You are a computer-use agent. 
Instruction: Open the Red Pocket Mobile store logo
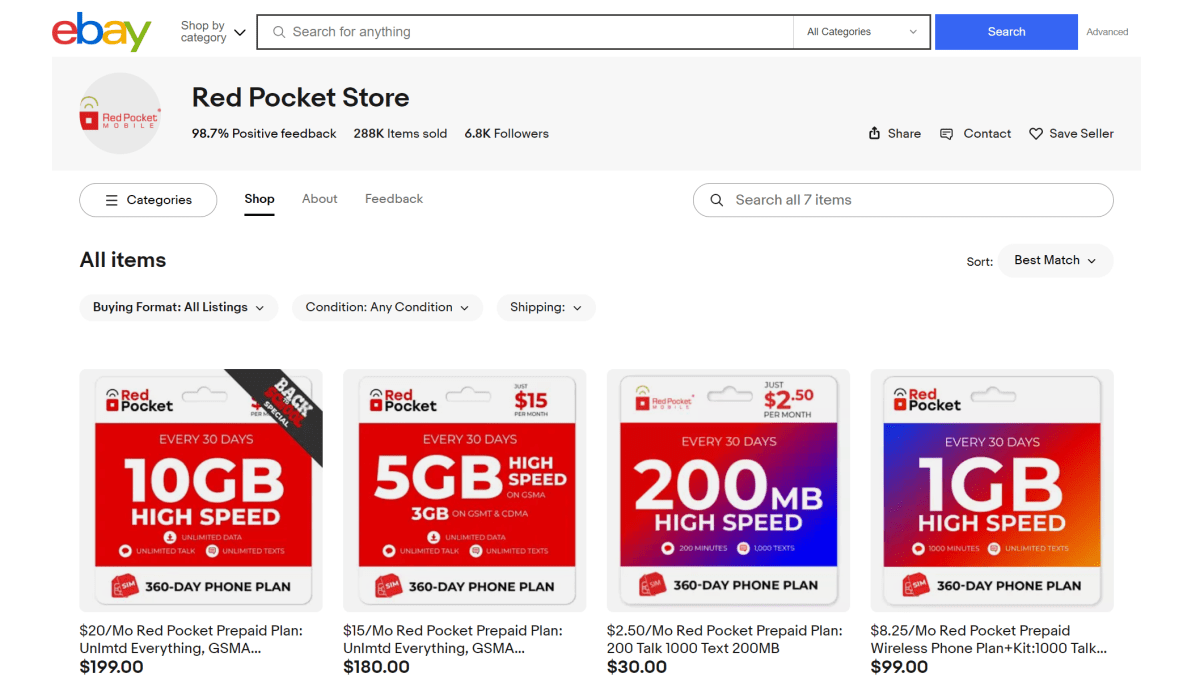(120, 113)
